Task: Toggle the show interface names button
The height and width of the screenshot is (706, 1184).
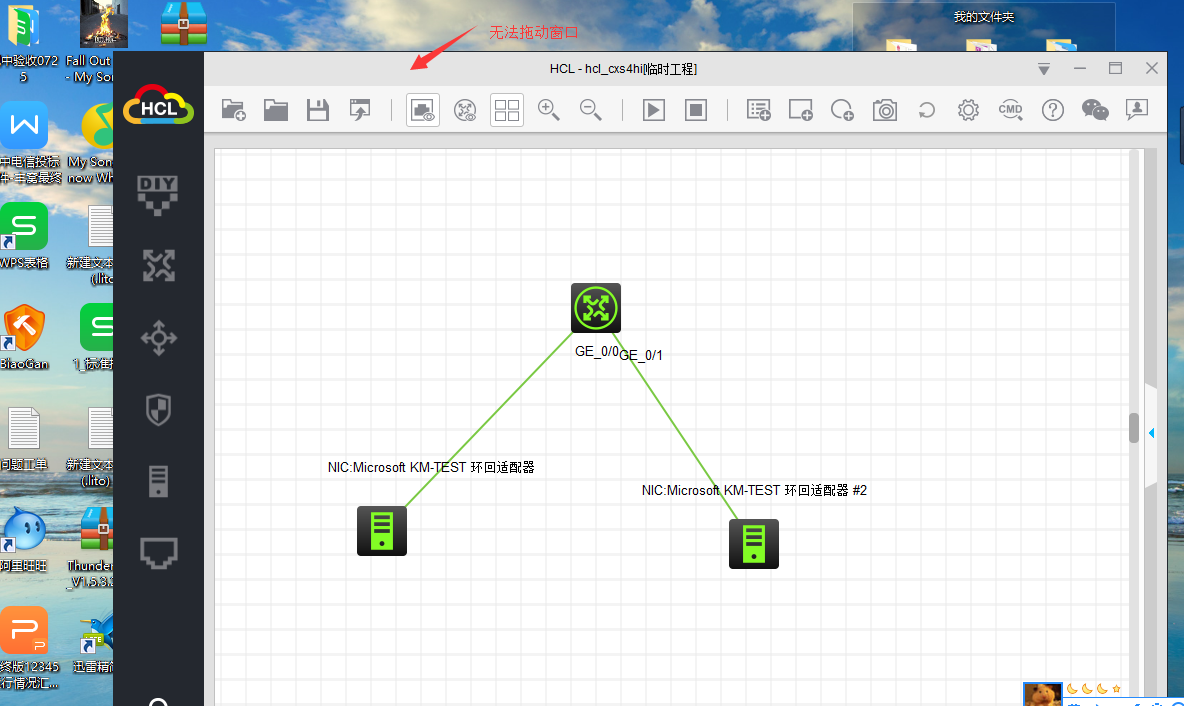Action: pos(423,110)
